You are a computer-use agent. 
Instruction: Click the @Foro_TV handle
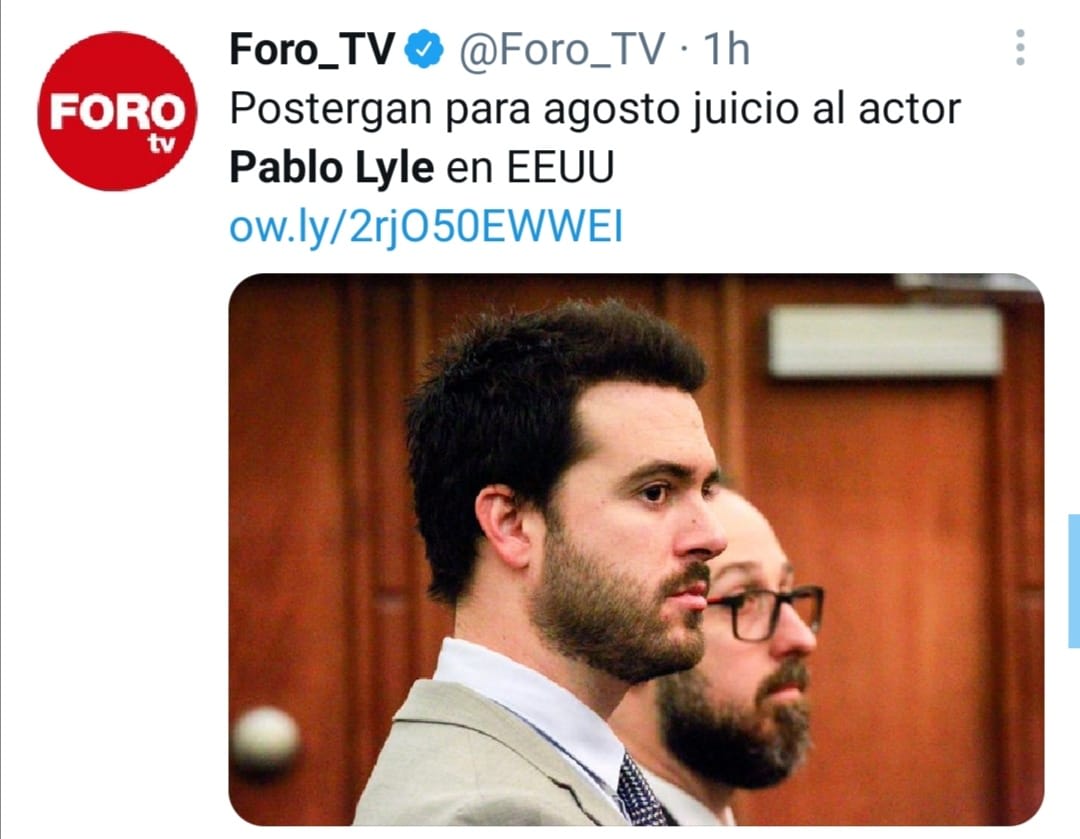[562, 50]
